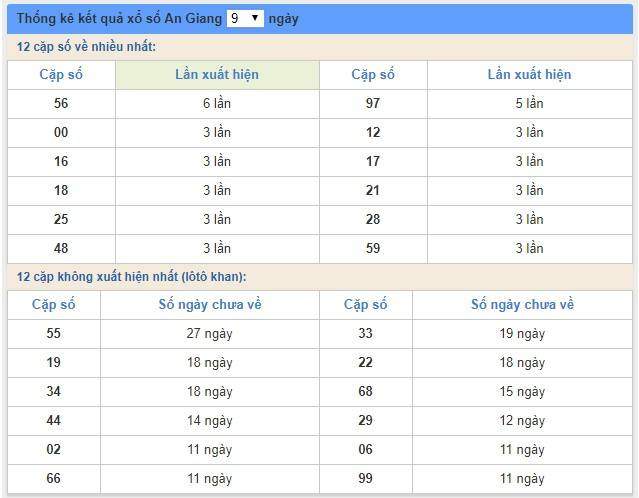Screen dimensions: 639x498
Task: Click the 'Thống kê kết quả xổ số An Giang' title
Action: pos(119,18)
